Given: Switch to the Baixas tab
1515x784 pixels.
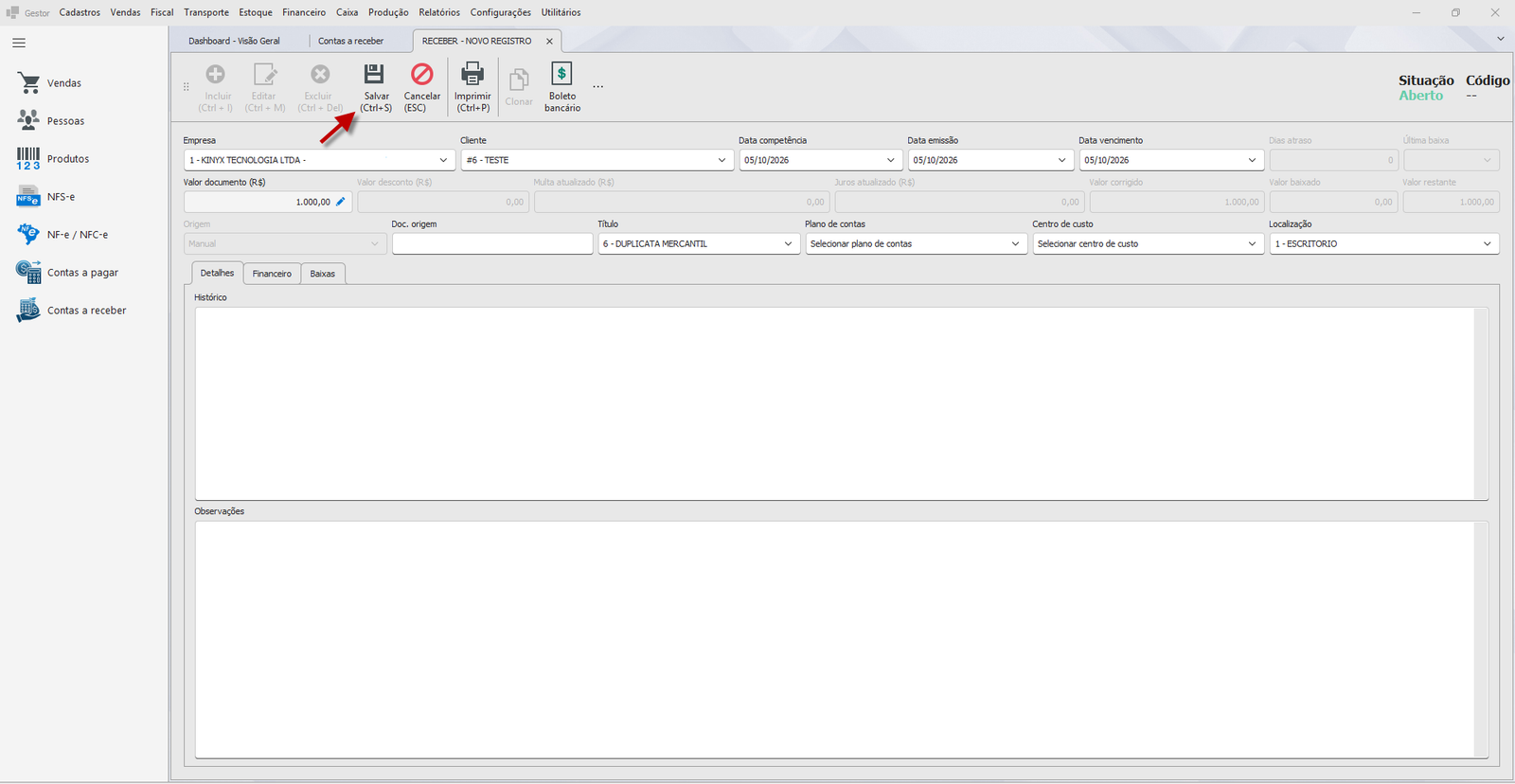Looking at the screenshot, I should [323, 274].
